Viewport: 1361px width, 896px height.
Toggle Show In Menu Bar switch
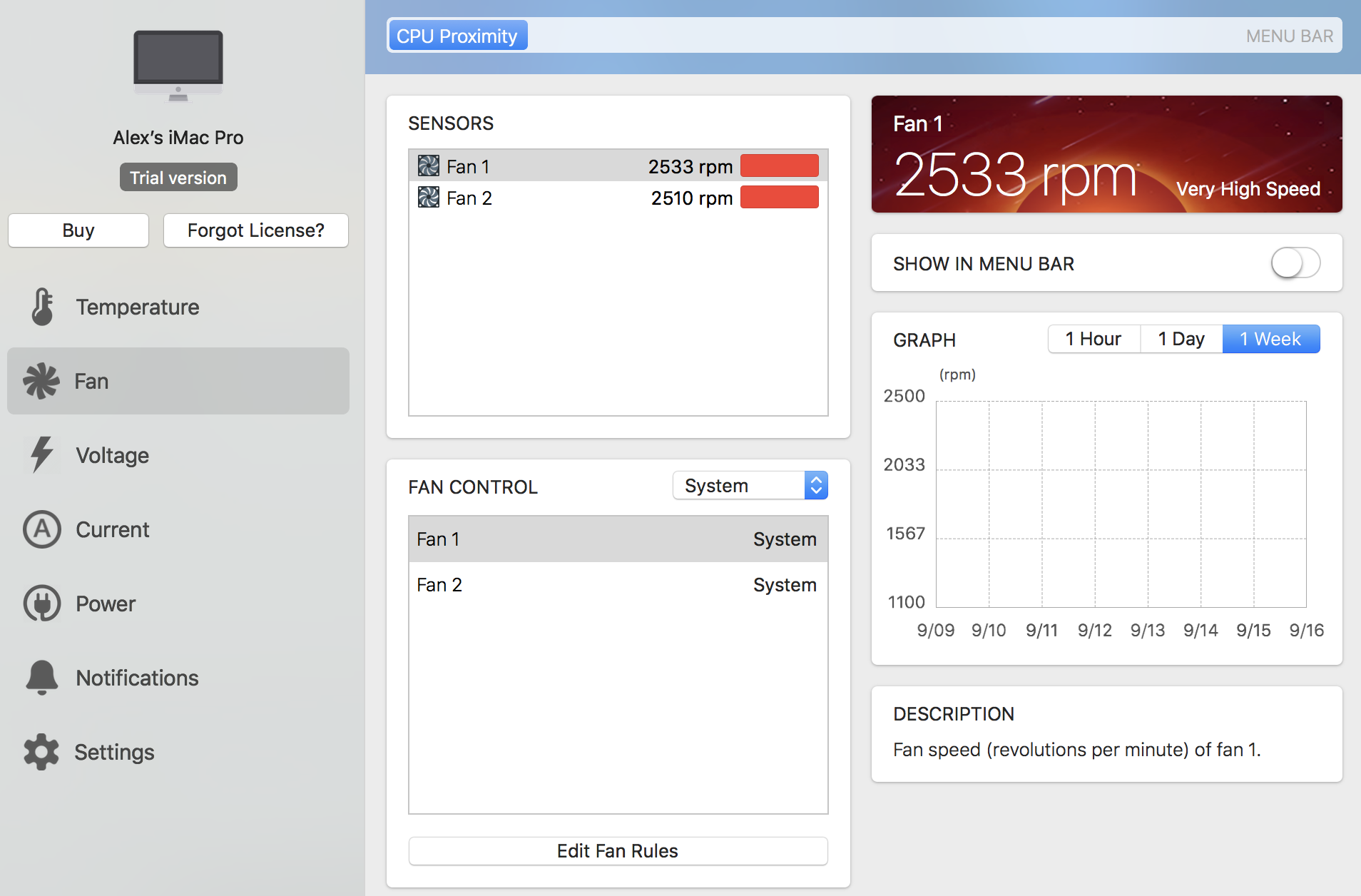coord(1295,263)
